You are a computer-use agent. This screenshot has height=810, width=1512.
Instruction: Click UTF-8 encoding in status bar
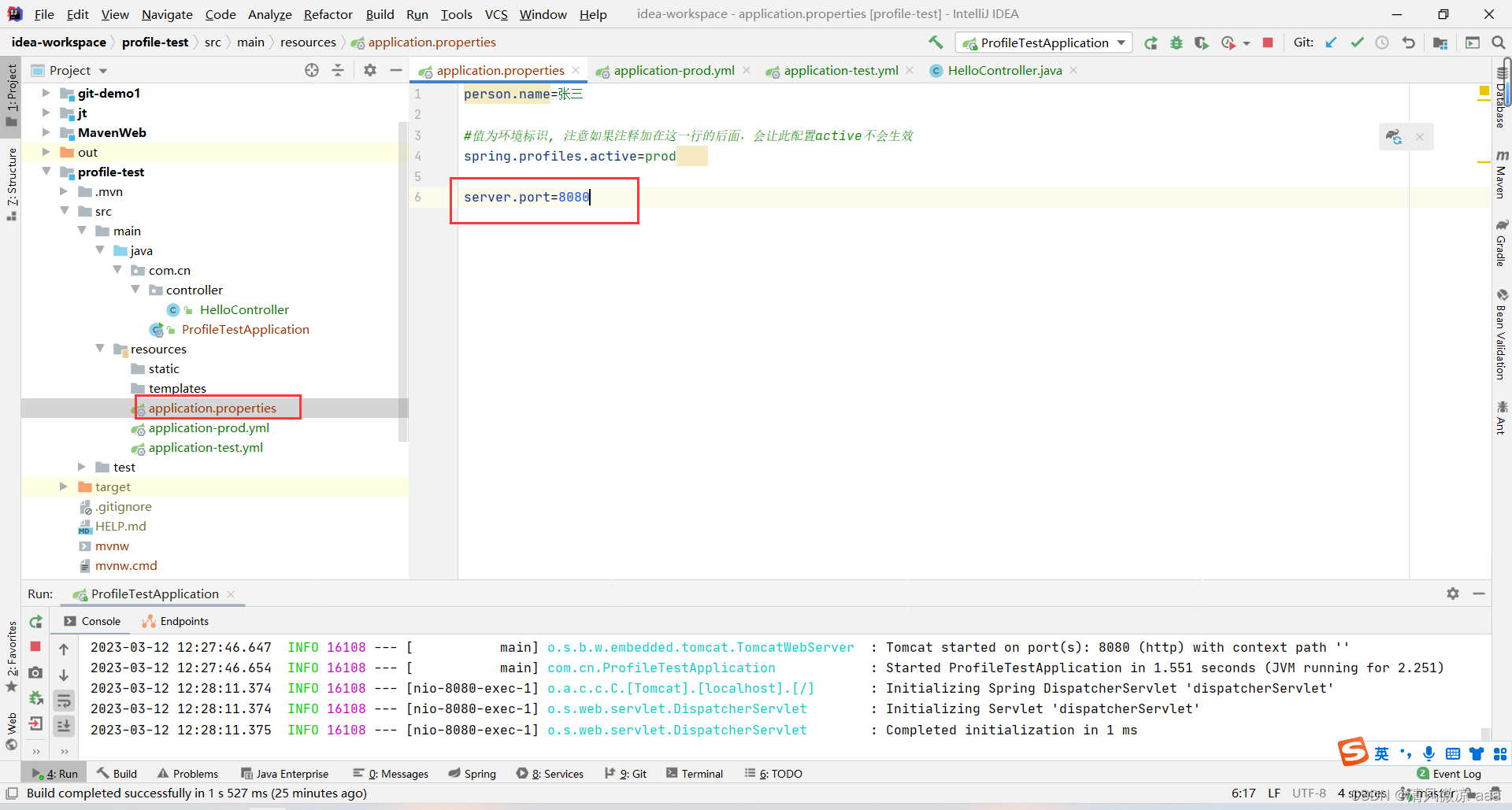click(x=1309, y=793)
